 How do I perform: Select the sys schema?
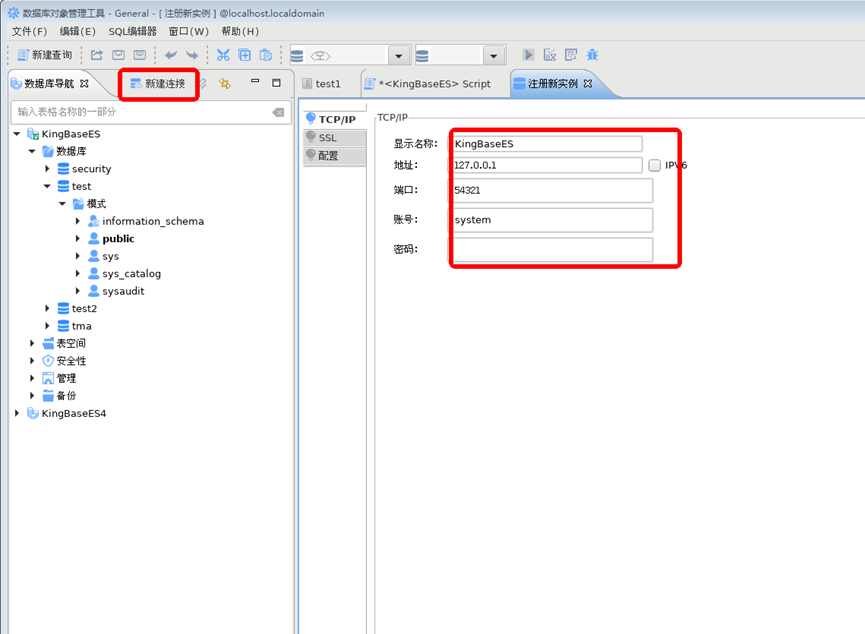click(x=110, y=256)
